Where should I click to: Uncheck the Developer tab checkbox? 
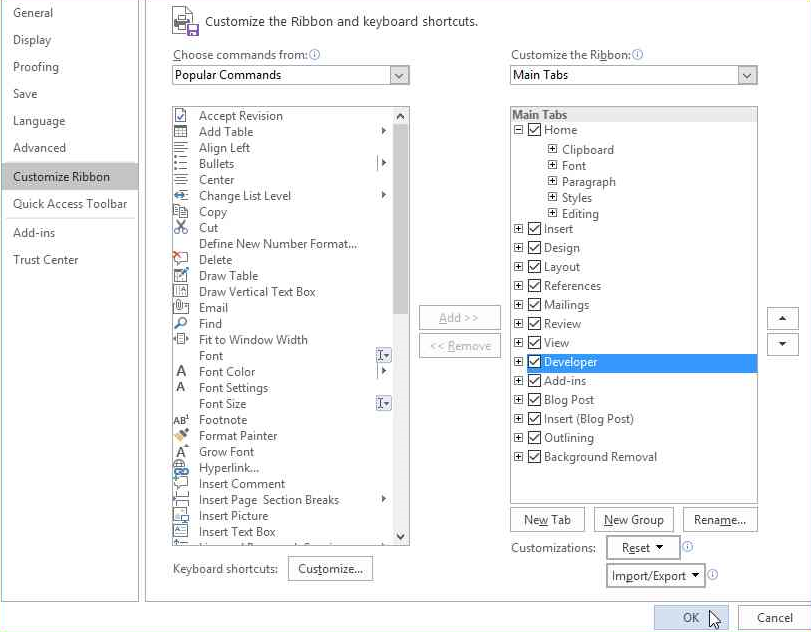click(x=535, y=362)
